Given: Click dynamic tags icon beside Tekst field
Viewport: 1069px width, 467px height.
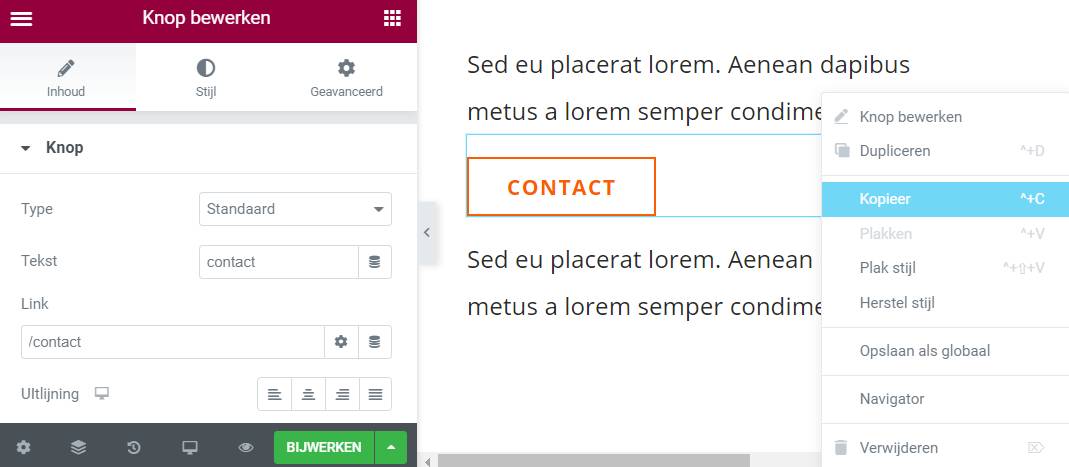Looking at the screenshot, I should click(375, 262).
